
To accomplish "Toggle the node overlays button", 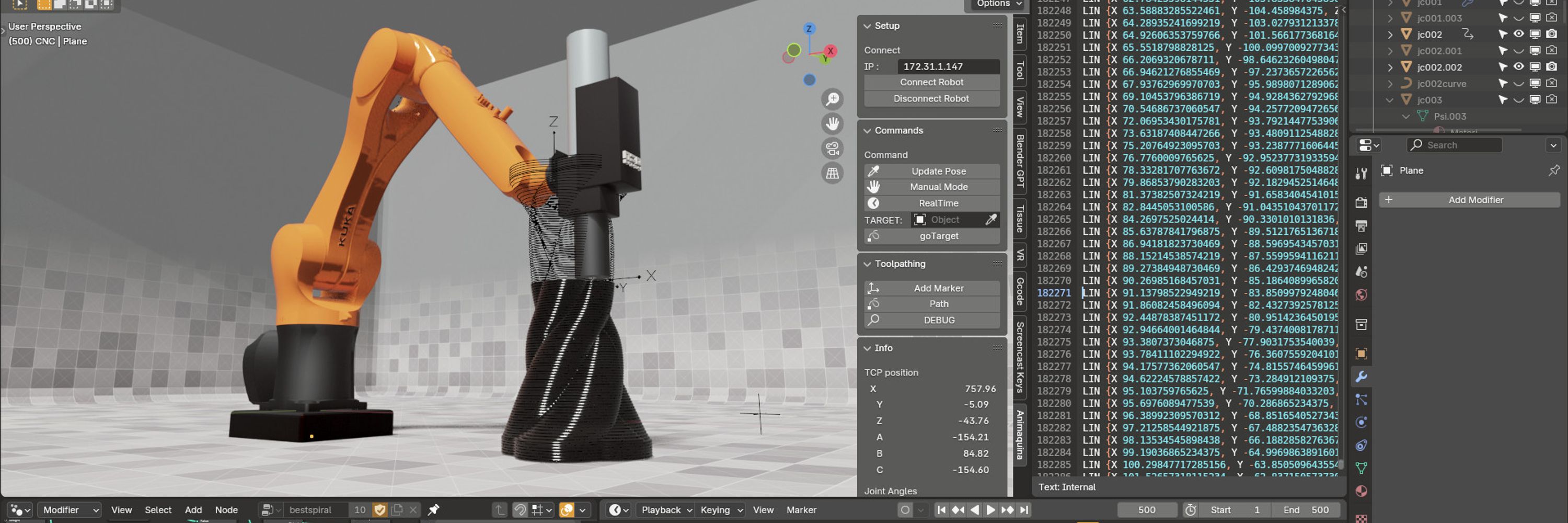I will (x=567, y=509).
